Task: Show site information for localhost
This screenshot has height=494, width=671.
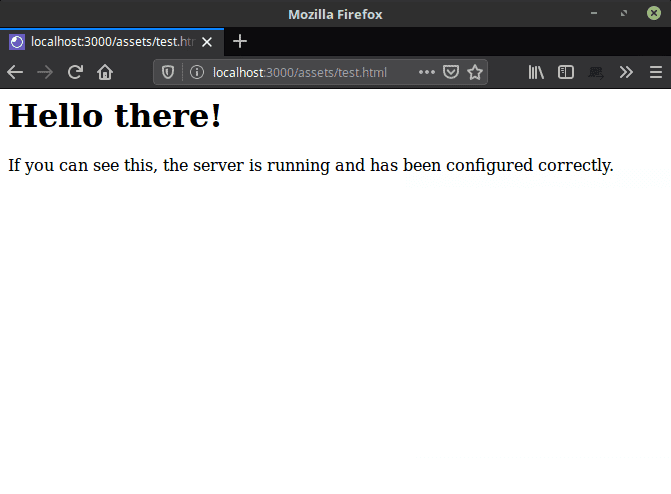Action: [196, 72]
